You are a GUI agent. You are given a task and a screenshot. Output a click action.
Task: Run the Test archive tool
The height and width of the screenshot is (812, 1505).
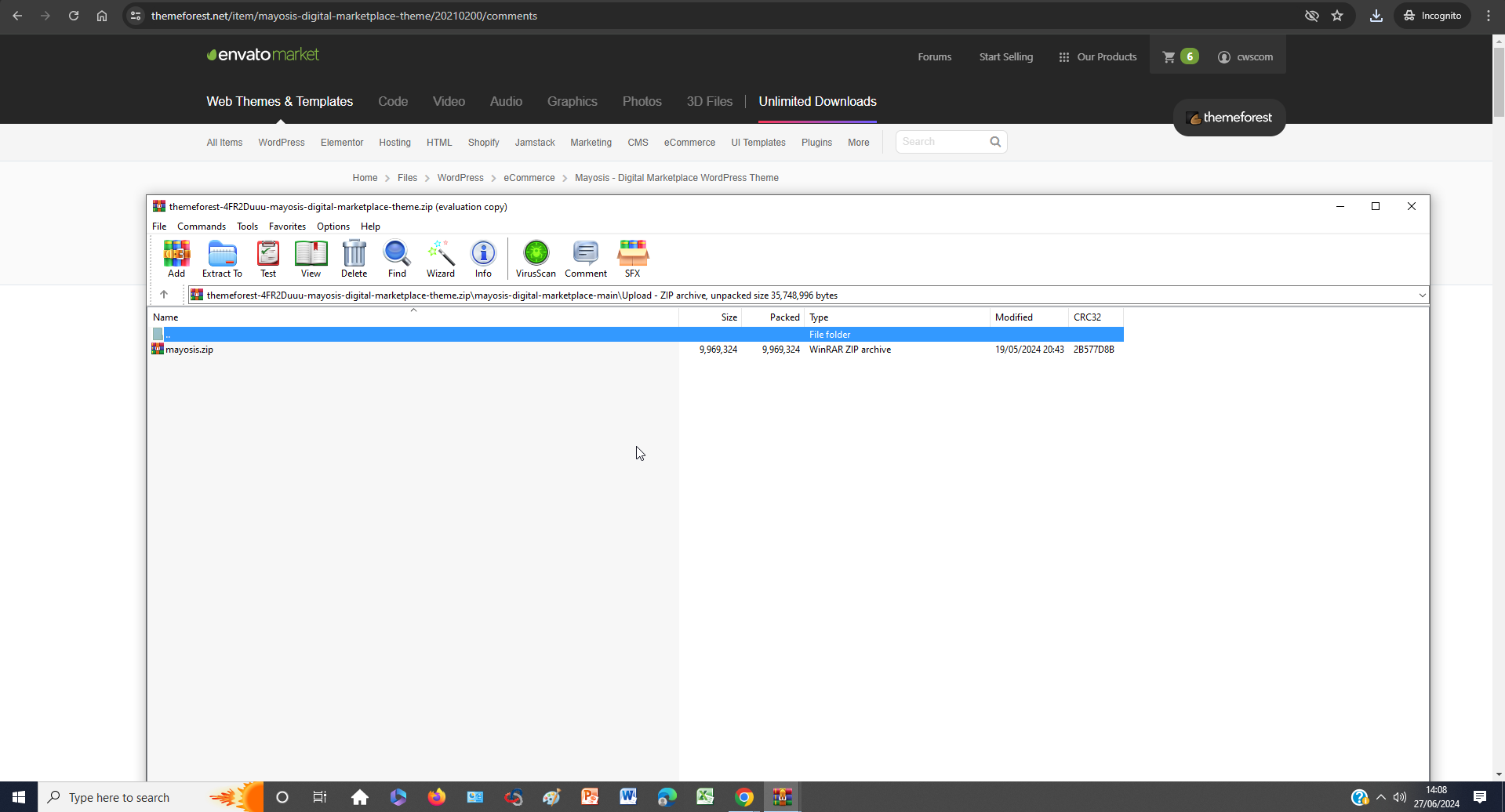268,259
